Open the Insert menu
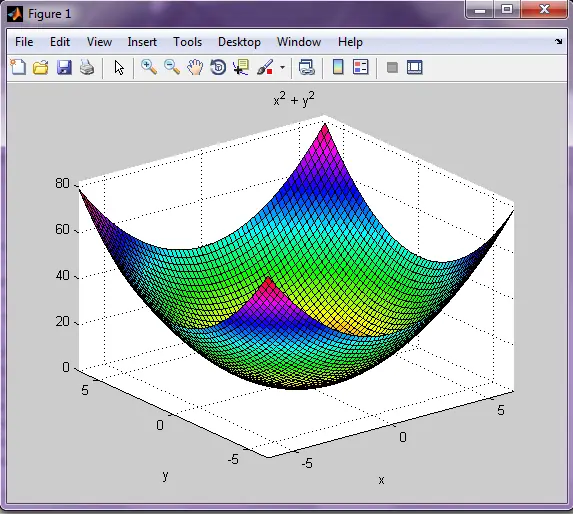This screenshot has height=514, width=573. point(142,42)
